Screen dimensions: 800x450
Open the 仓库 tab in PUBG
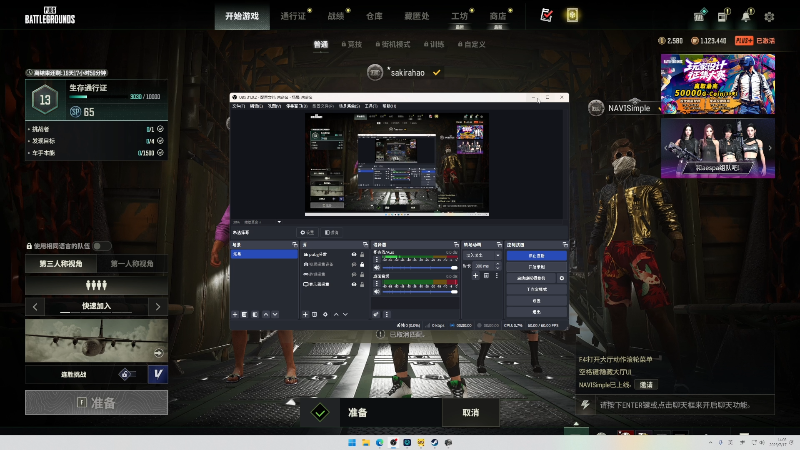click(374, 16)
